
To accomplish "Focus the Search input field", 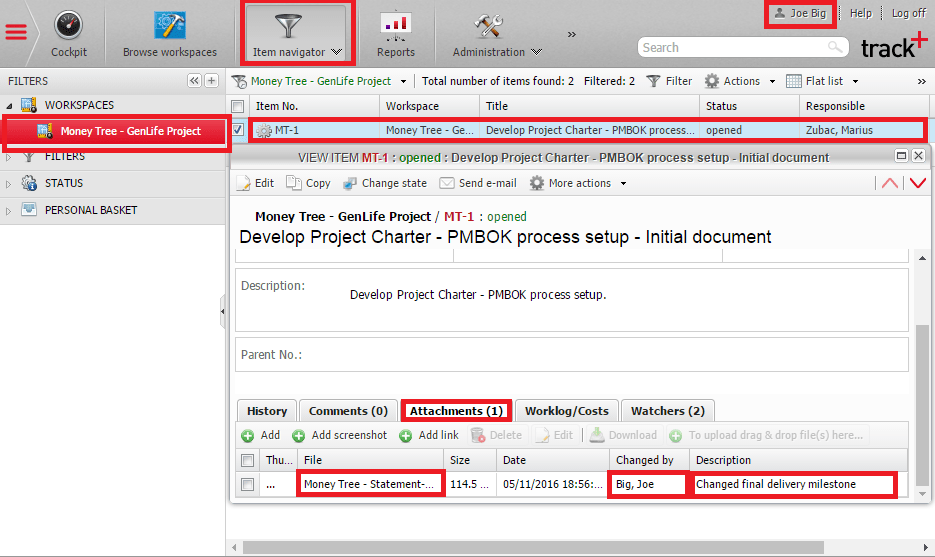I will [x=733, y=47].
